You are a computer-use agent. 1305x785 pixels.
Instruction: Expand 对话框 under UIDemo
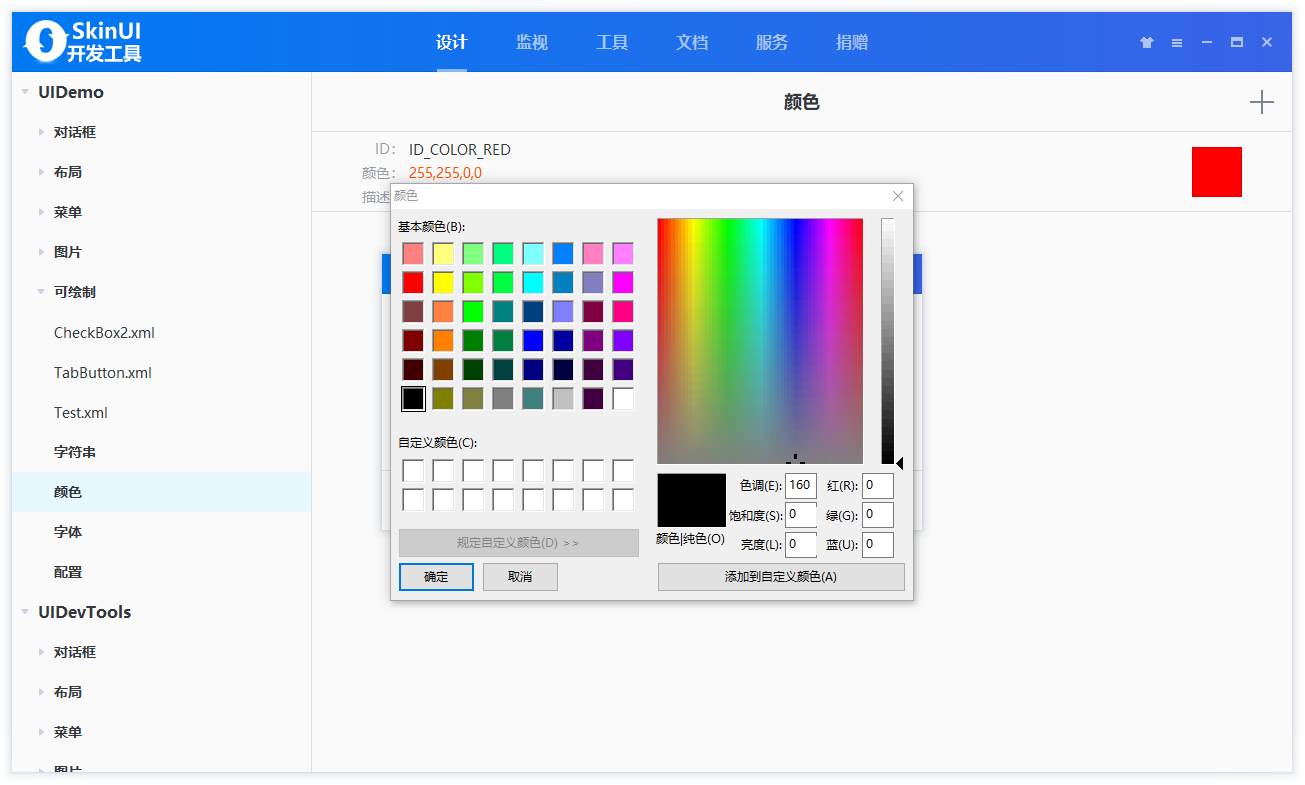pos(41,132)
